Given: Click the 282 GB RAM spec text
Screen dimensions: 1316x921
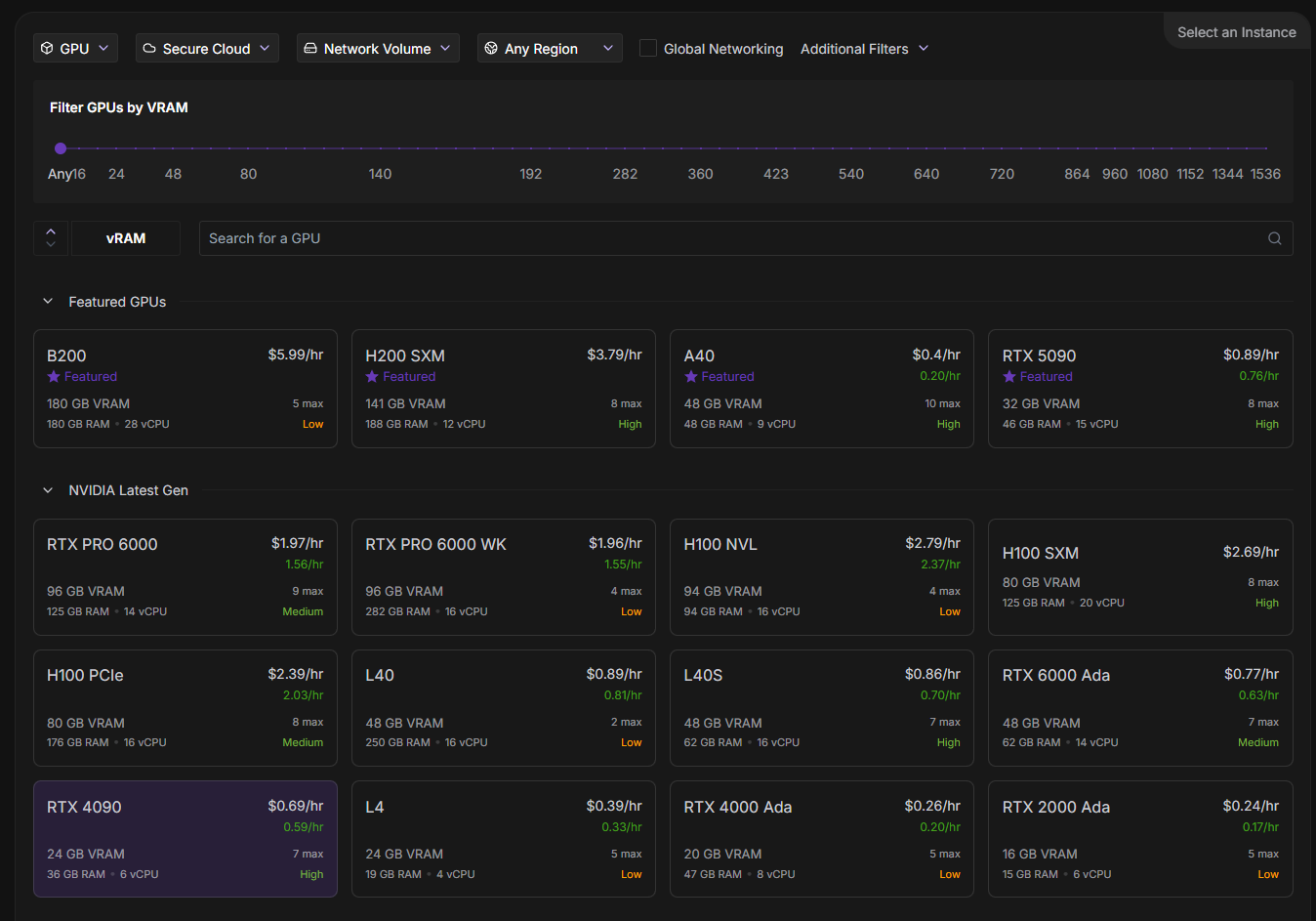Looking at the screenshot, I should (x=397, y=611).
